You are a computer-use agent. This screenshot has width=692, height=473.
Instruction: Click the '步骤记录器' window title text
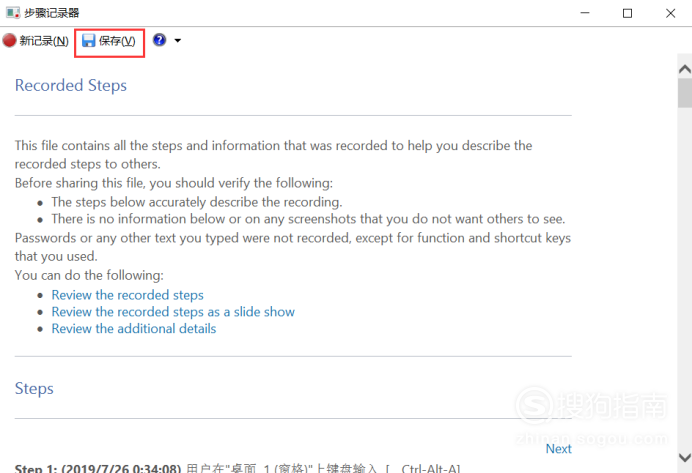[x=52, y=13]
